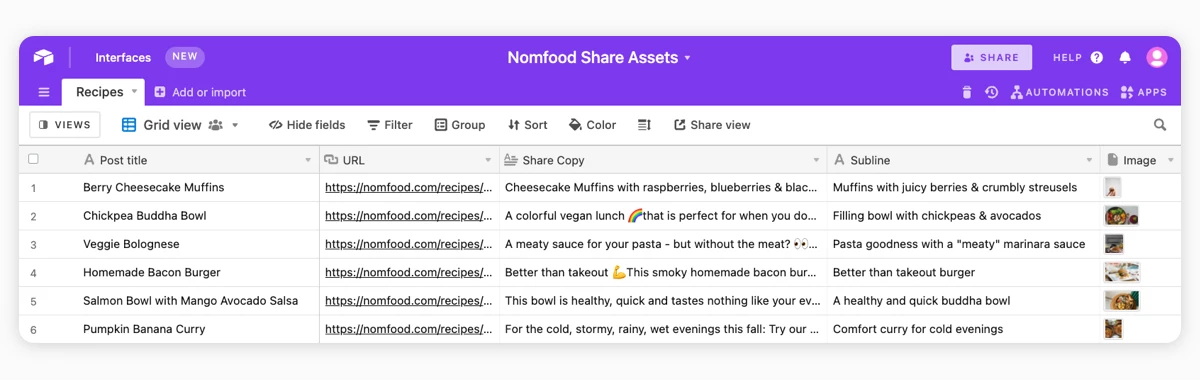
Task: Open the Interfaces menu item
Action: 123,58
